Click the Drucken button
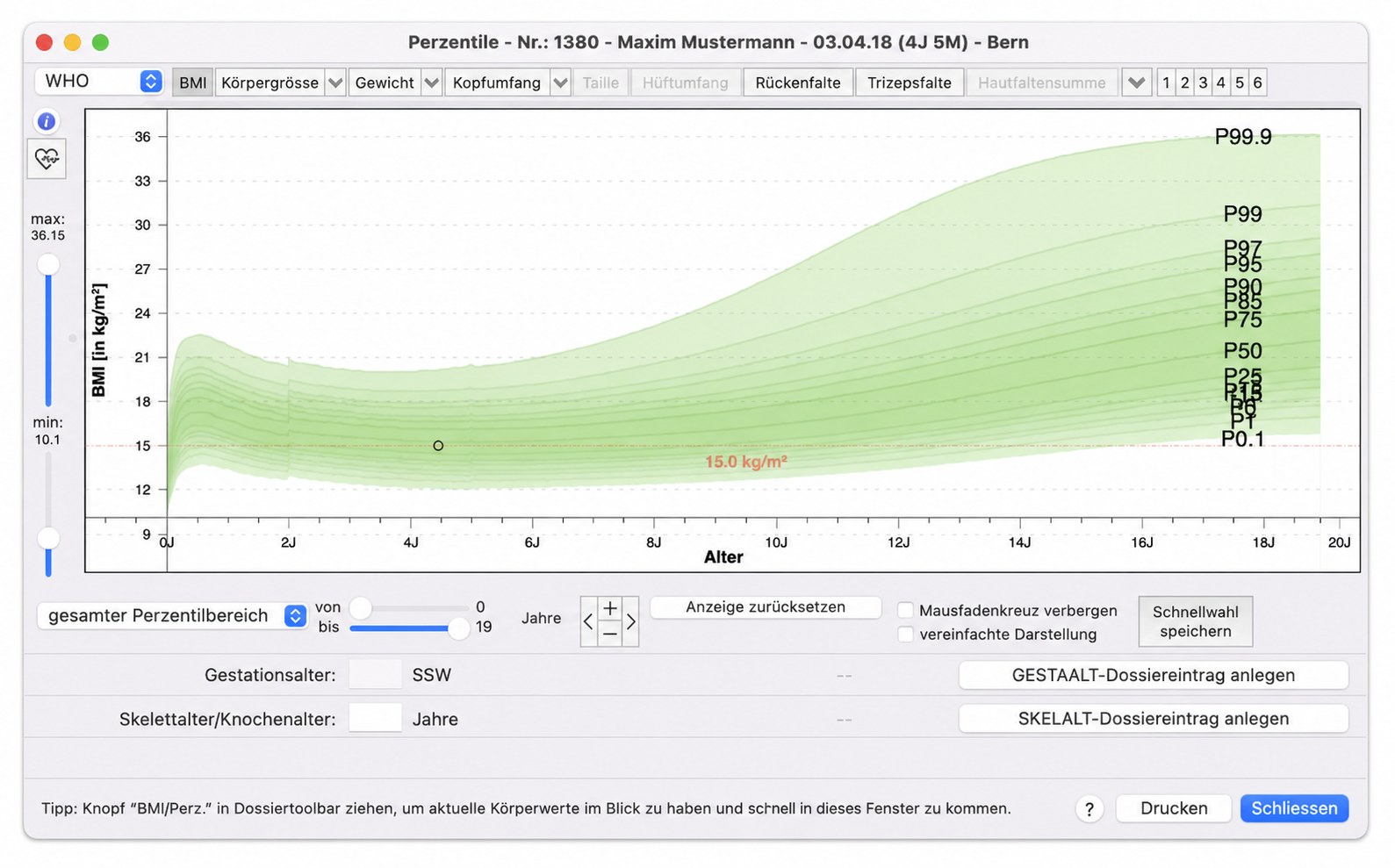Viewport: 1395px width, 868px height. pyautogui.click(x=1174, y=808)
